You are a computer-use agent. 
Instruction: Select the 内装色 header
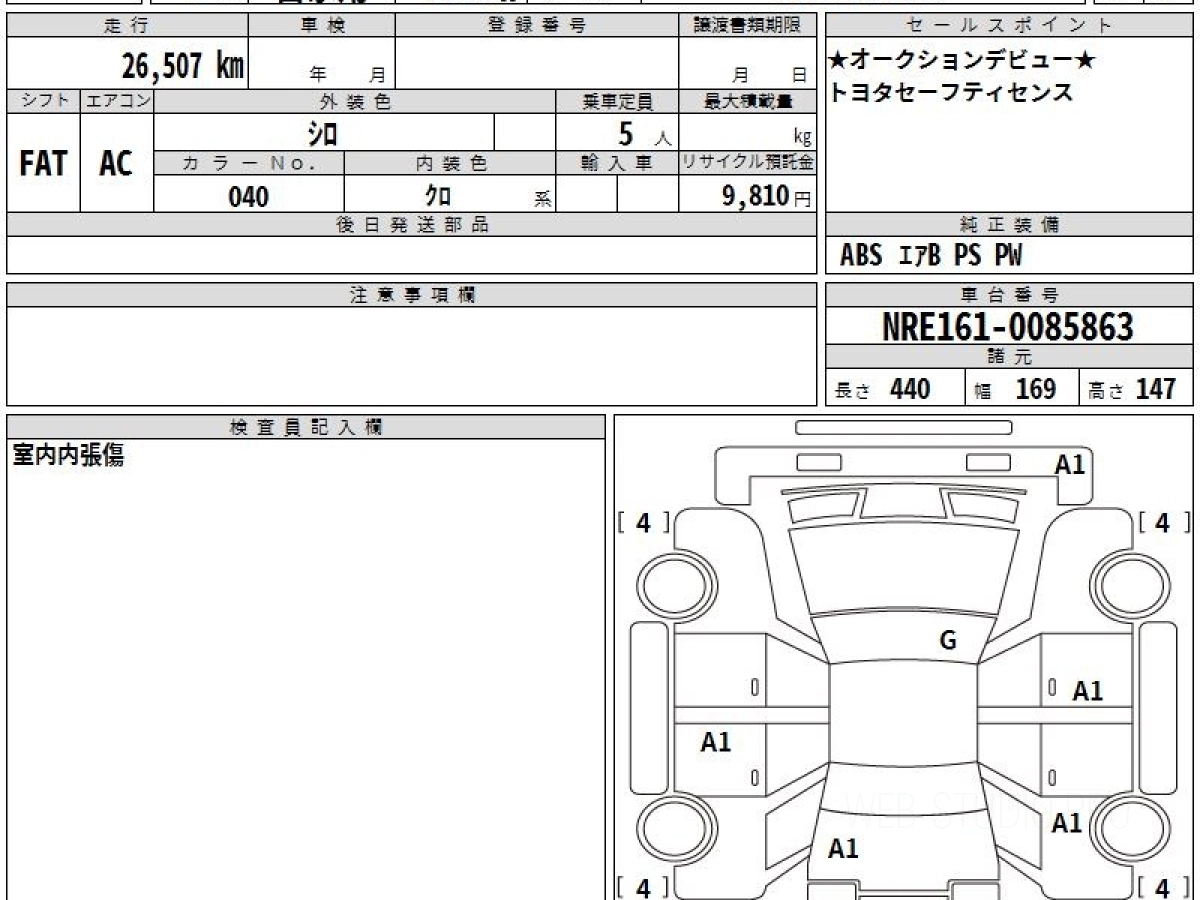tap(450, 163)
